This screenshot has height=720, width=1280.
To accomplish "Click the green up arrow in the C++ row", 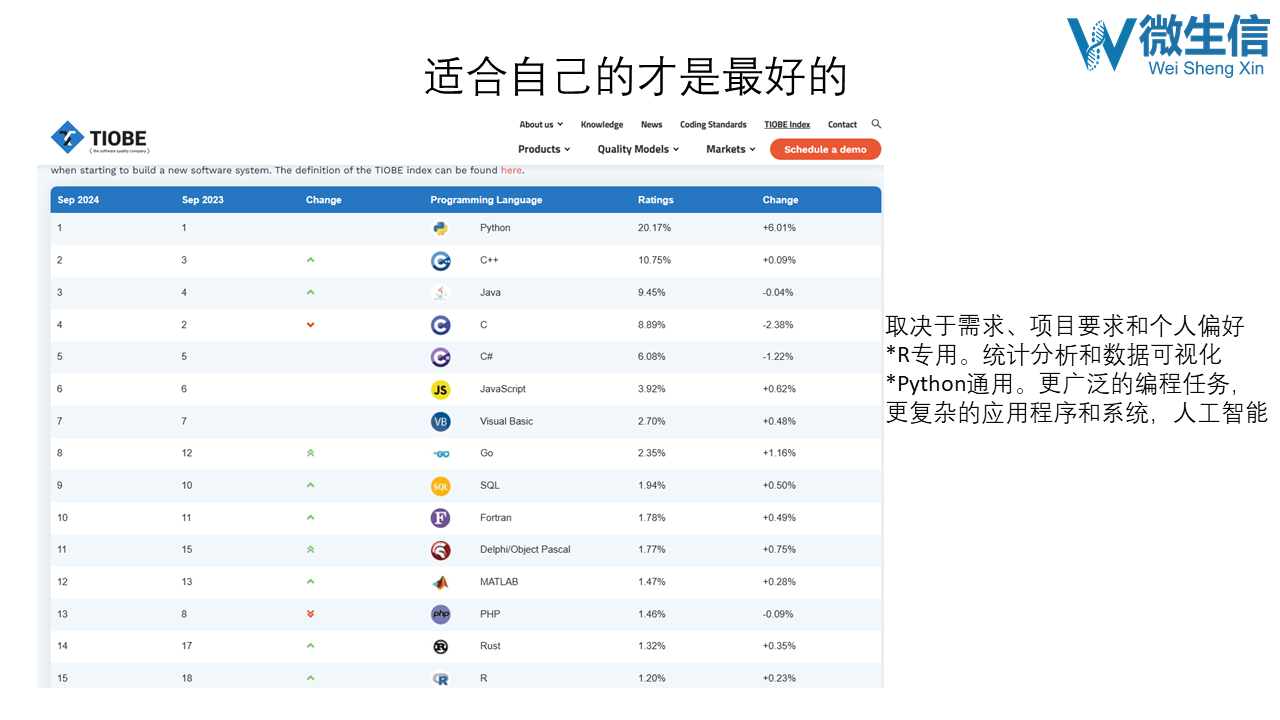I will tap(310, 260).
